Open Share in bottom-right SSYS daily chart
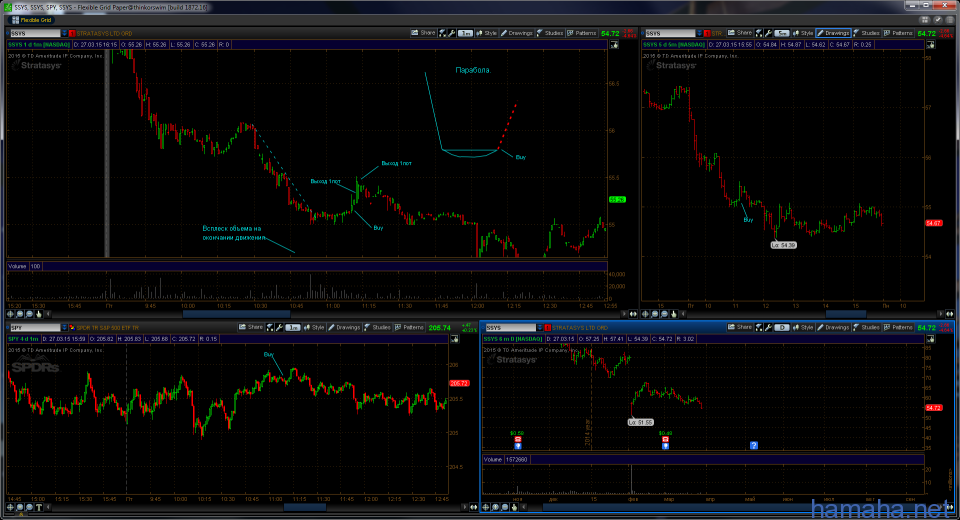The height and width of the screenshot is (520, 960). [x=740, y=328]
